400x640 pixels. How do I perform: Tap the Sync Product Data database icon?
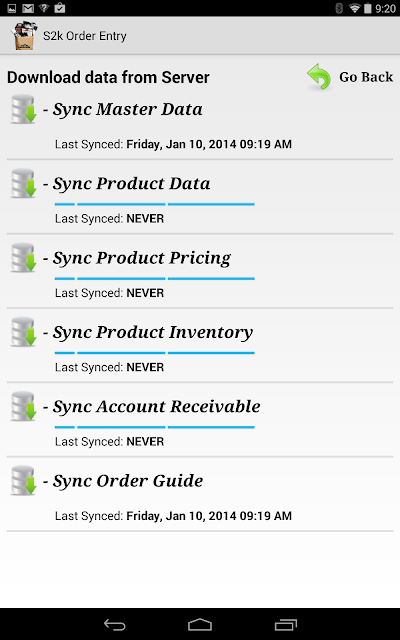tap(23, 183)
